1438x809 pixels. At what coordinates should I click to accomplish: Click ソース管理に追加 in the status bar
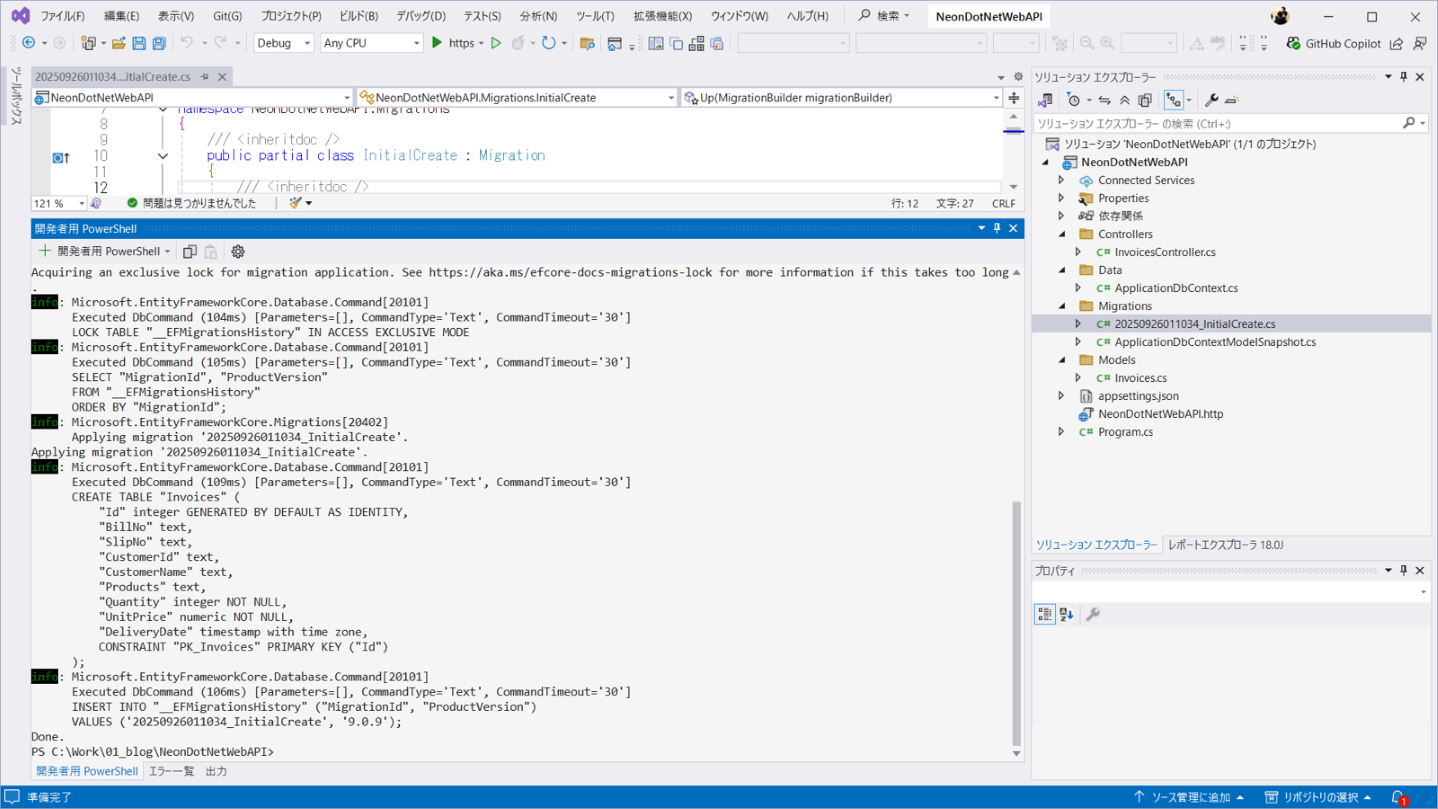coord(1189,797)
